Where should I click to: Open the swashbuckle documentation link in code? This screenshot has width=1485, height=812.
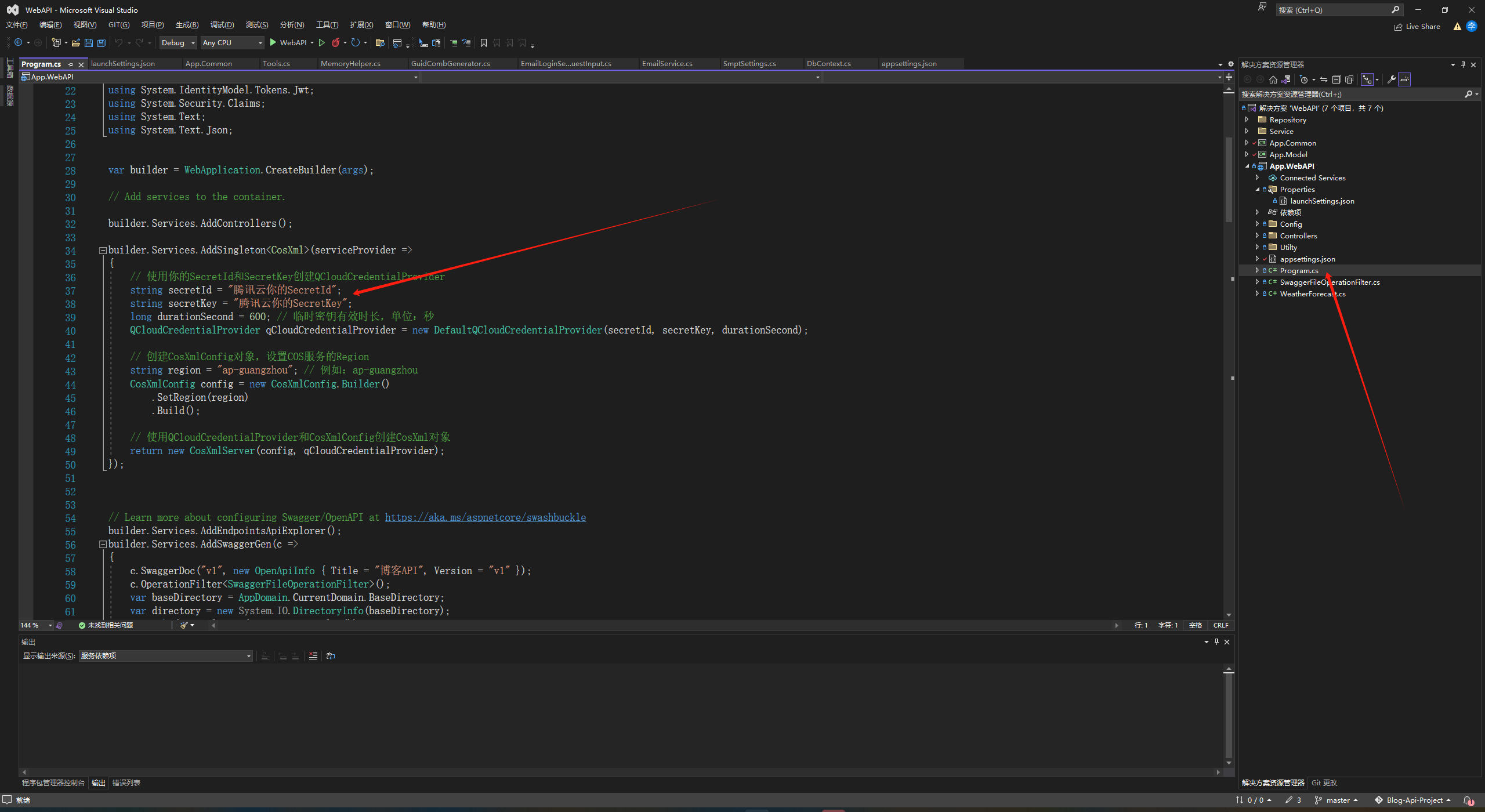tap(486, 517)
